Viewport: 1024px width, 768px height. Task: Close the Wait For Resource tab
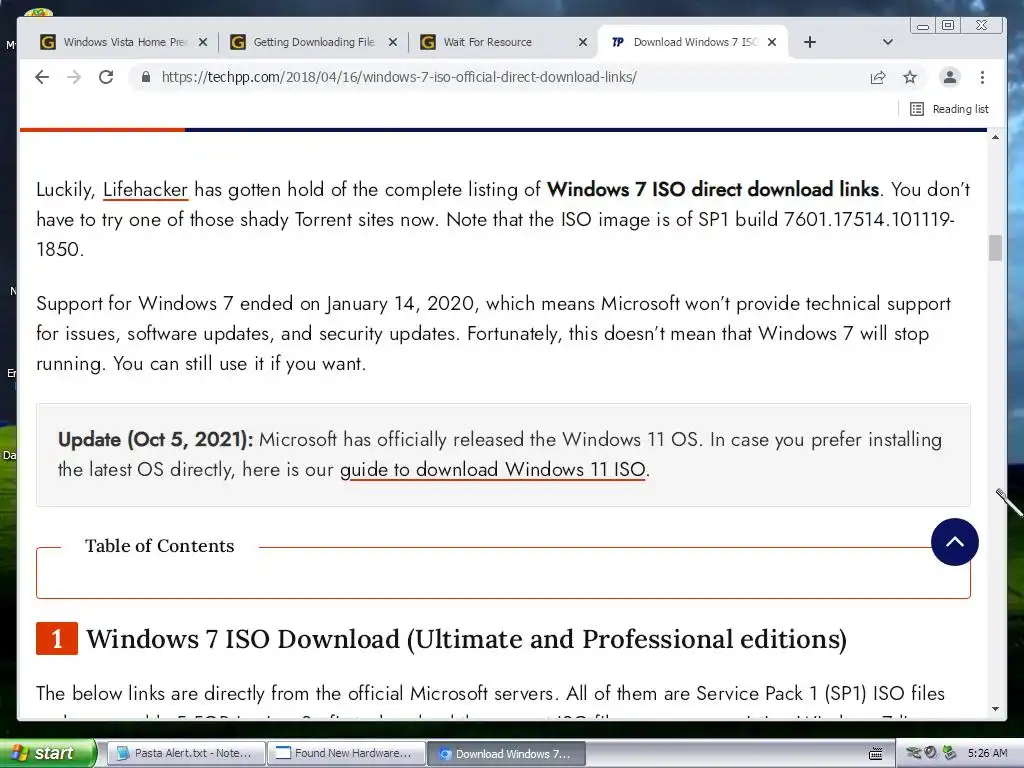click(x=583, y=42)
